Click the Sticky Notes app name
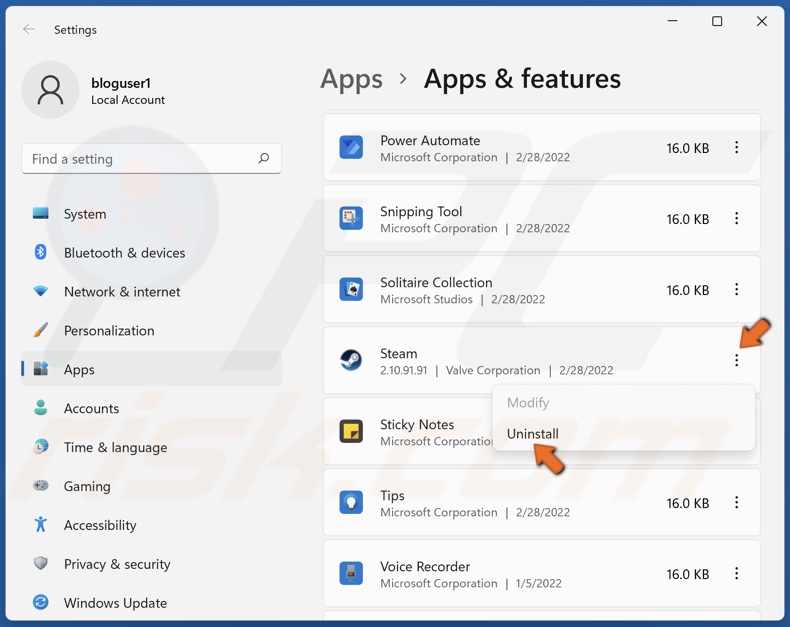790x627 pixels. tap(417, 424)
